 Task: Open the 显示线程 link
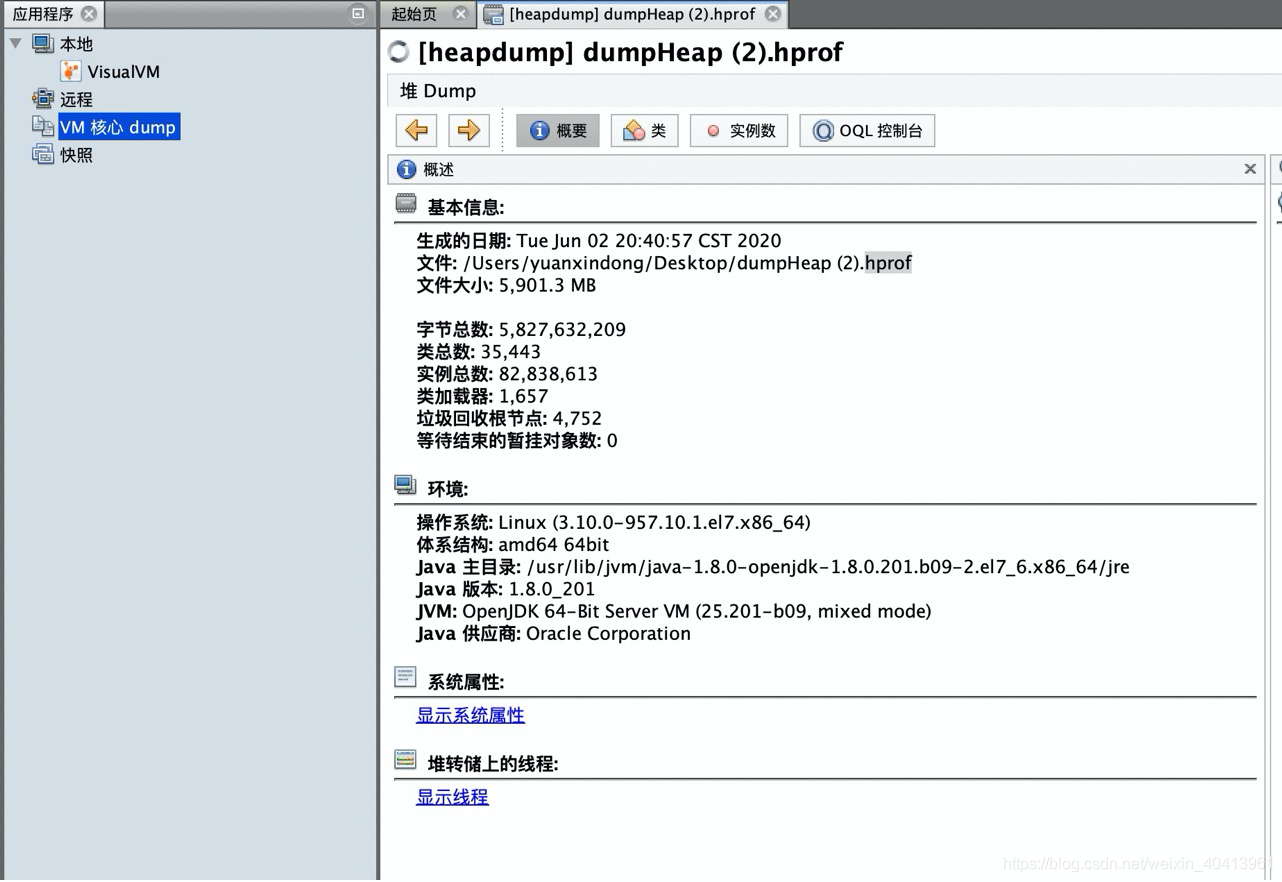click(x=452, y=797)
